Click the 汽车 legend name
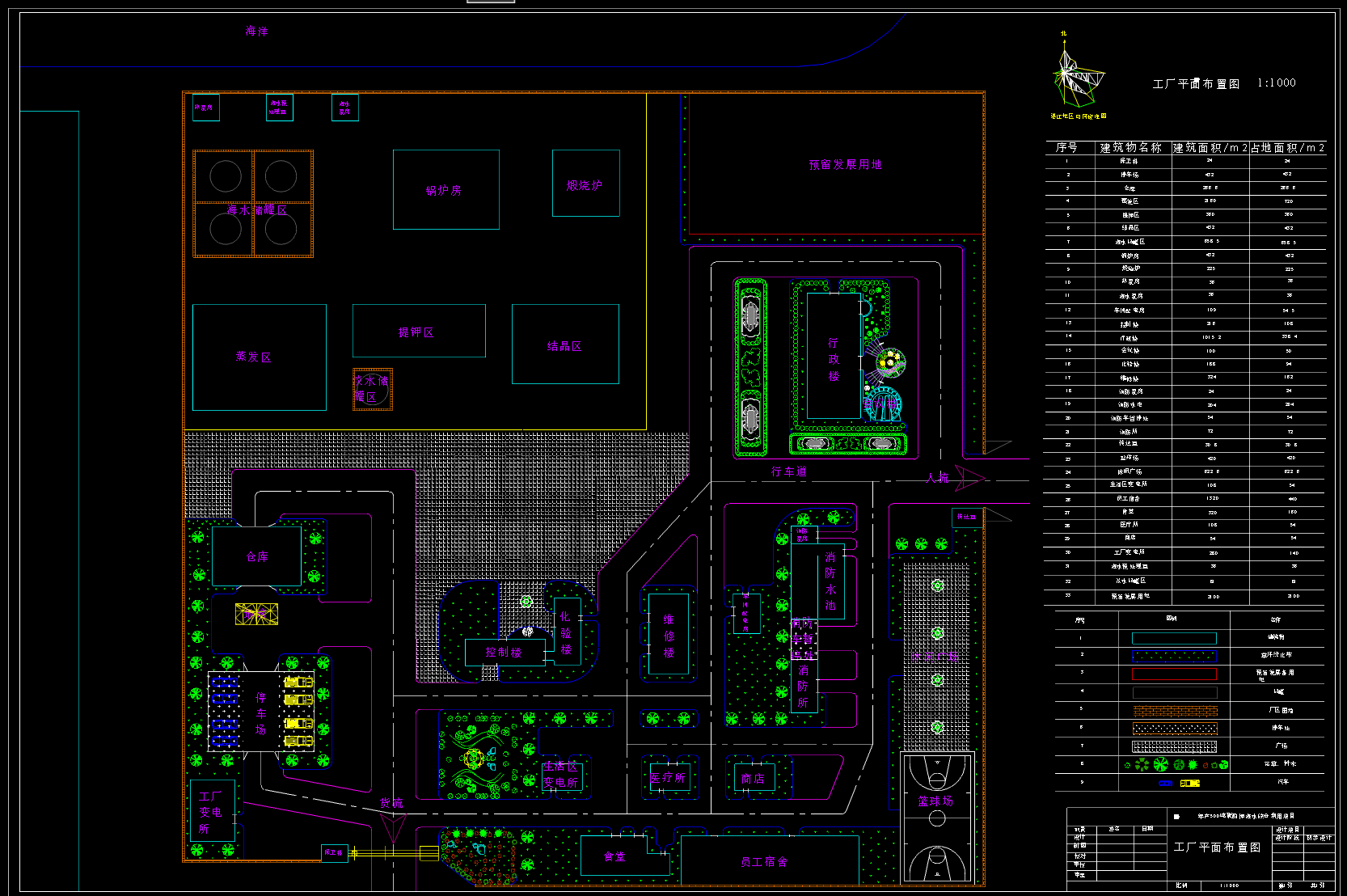The height and width of the screenshot is (896, 1347). [x=1283, y=782]
